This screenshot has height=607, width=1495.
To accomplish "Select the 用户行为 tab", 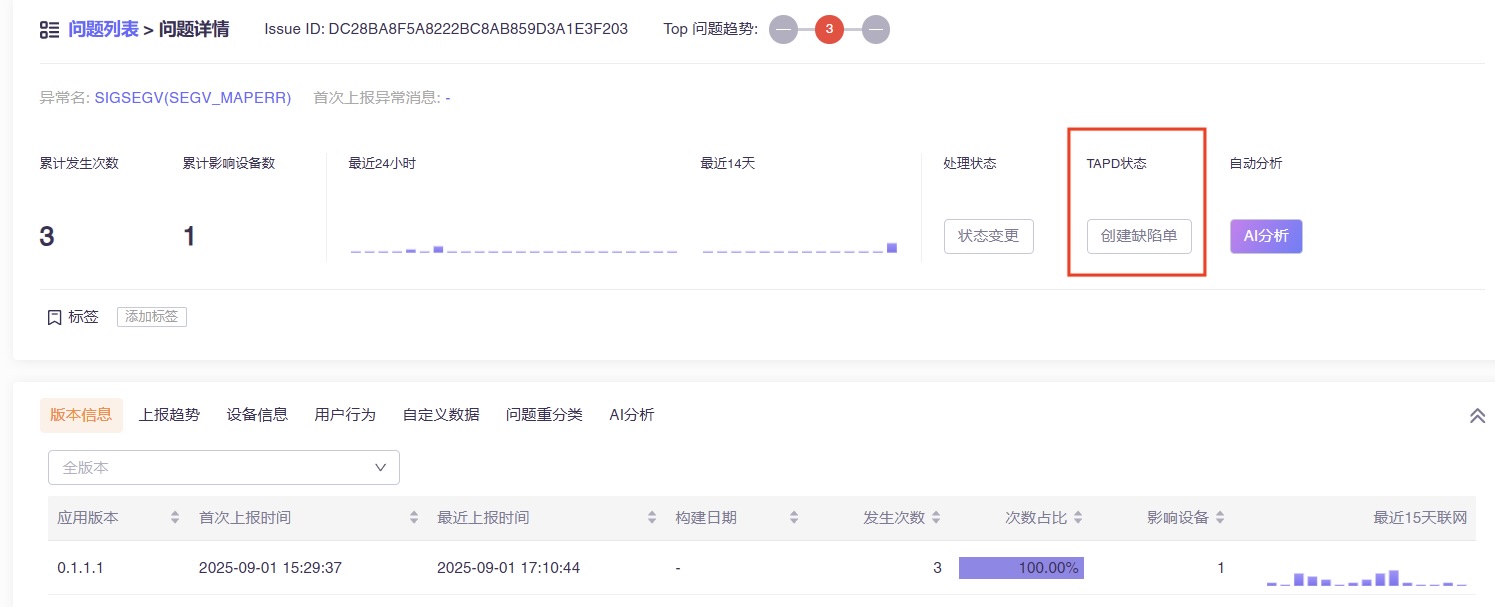I will click(x=345, y=414).
